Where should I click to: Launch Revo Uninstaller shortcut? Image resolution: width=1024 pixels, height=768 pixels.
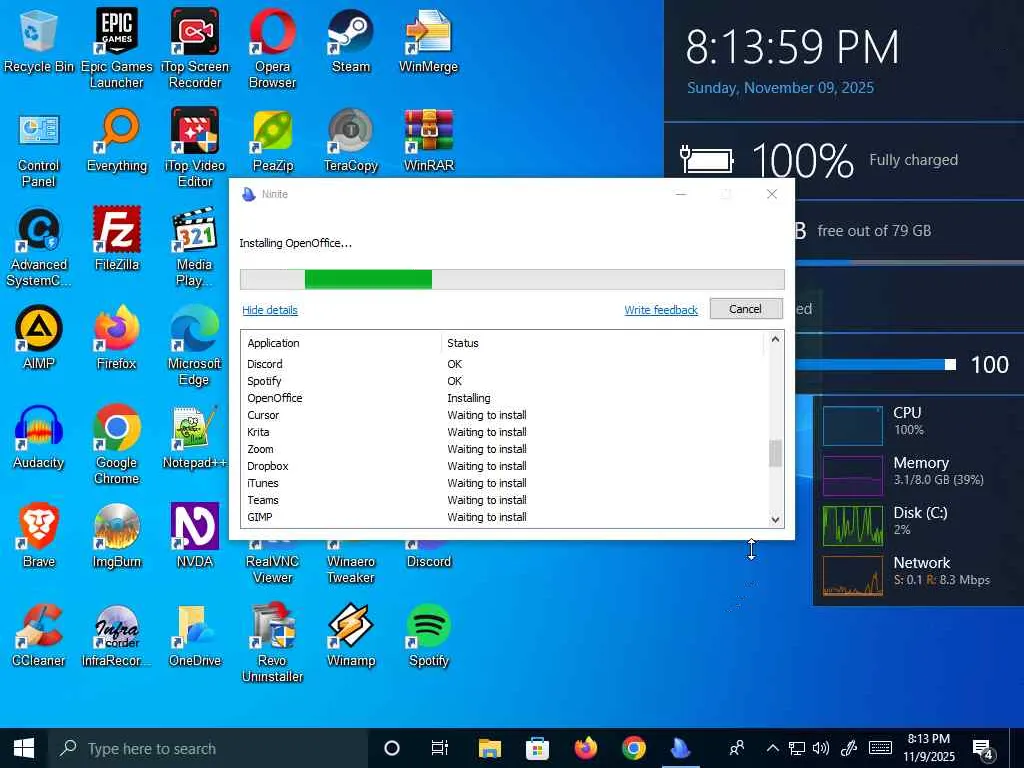[272, 643]
